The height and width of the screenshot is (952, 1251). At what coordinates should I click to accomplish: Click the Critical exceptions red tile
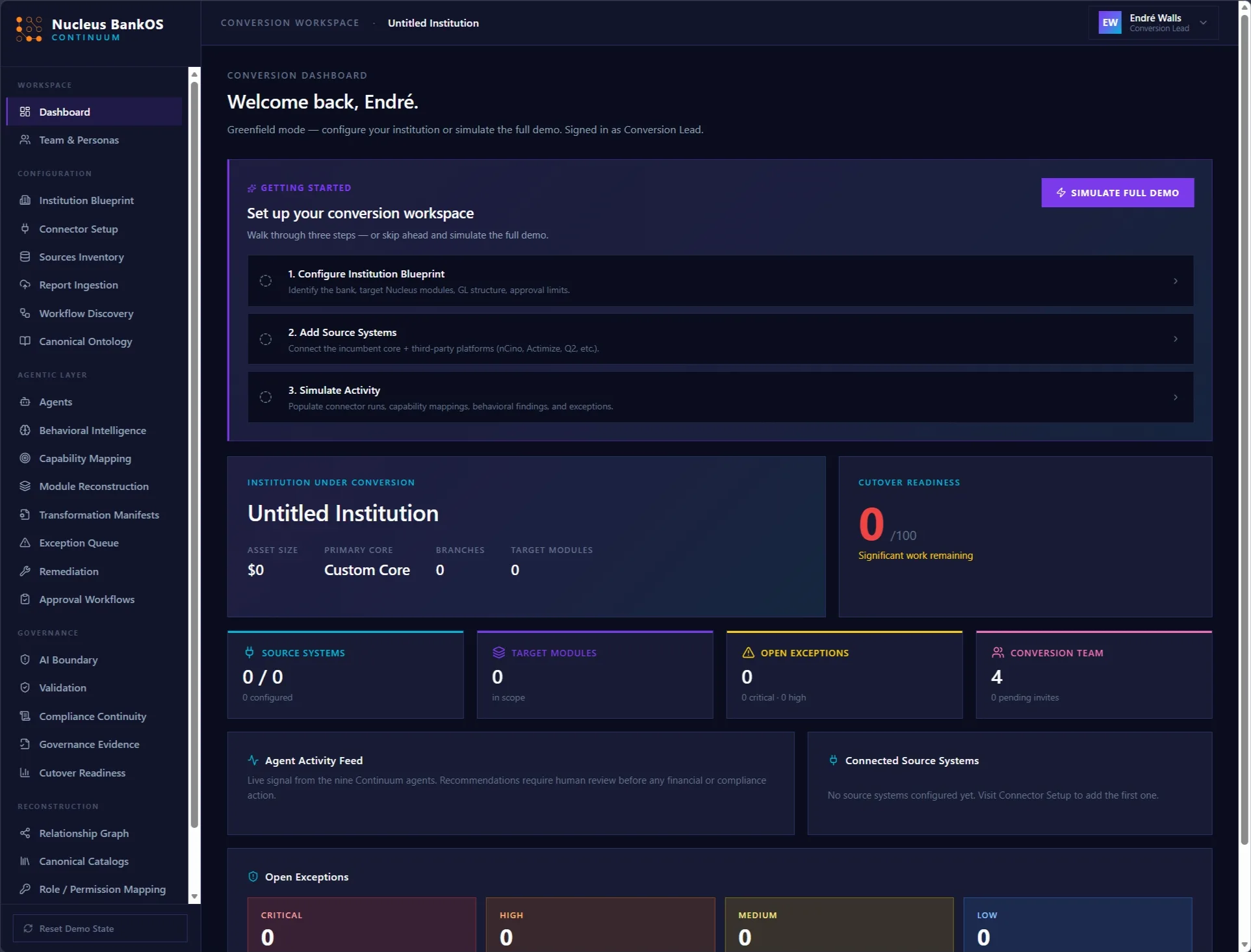pos(361,925)
